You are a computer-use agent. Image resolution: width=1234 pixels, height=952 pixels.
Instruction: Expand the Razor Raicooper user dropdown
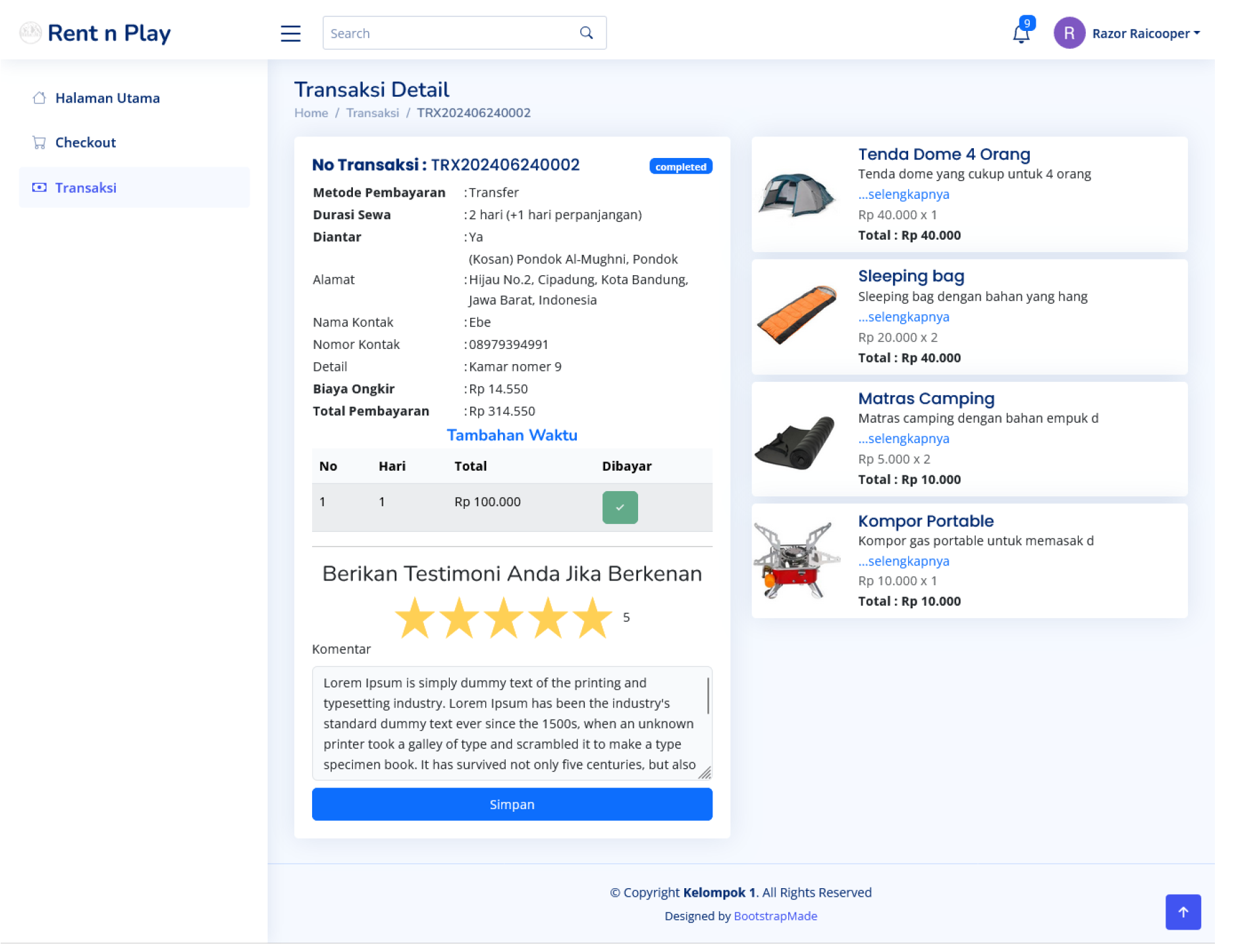tap(1146, 34)
